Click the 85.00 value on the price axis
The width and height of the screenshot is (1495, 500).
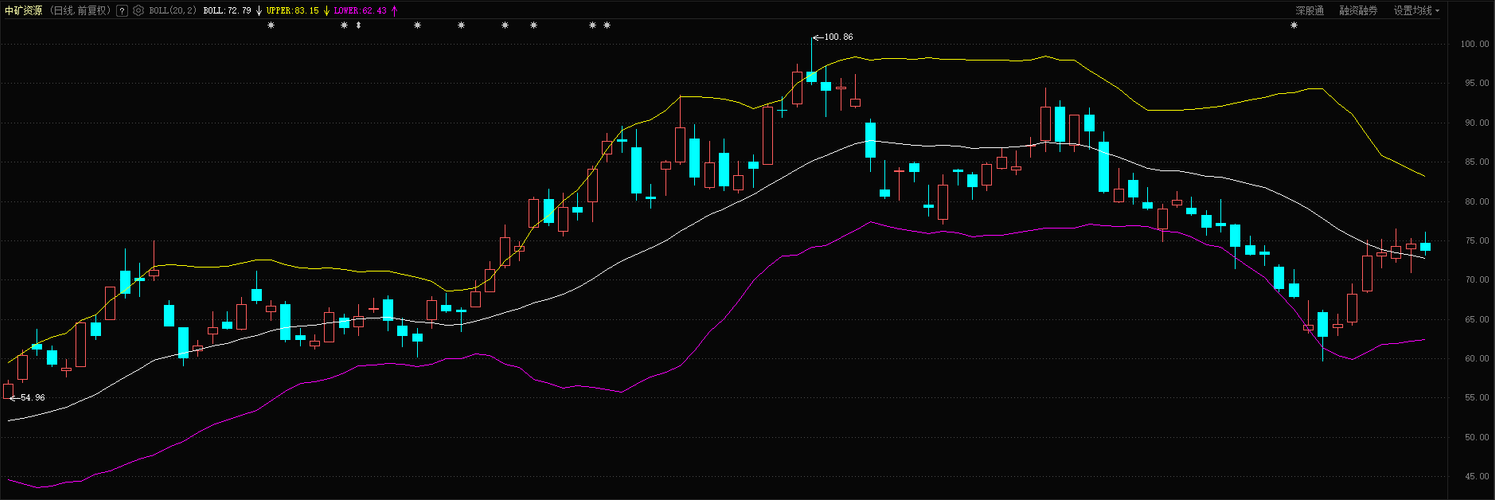click(x=1477, y=162)
